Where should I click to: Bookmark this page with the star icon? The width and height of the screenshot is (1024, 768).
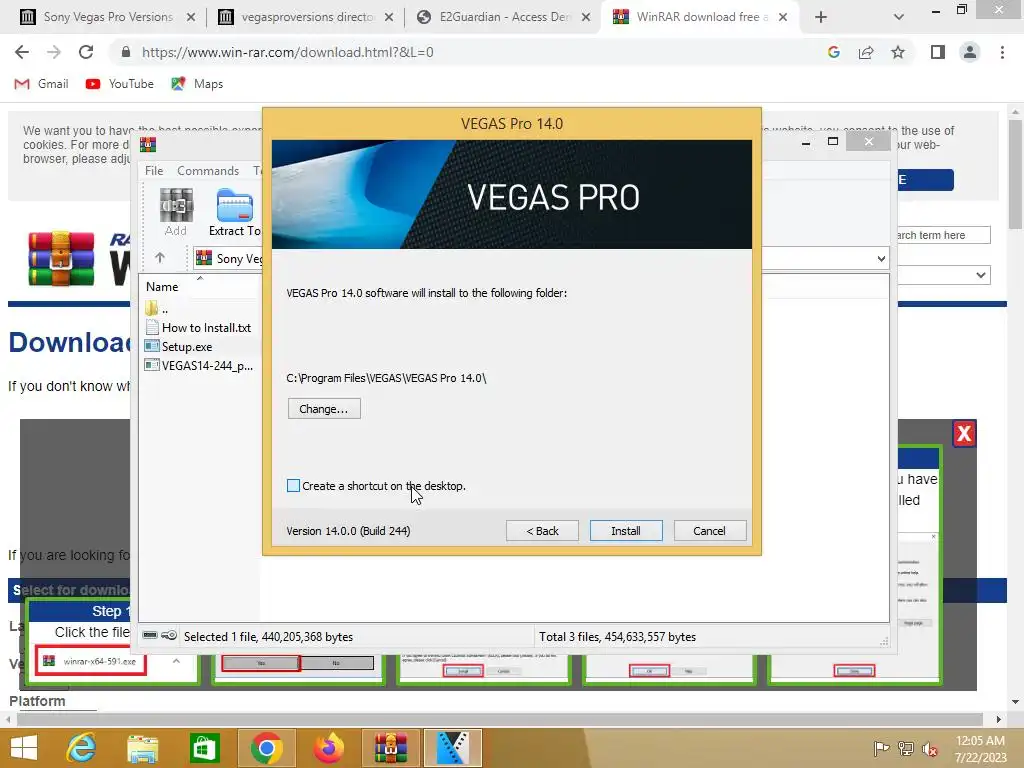[x=898, y=52]
